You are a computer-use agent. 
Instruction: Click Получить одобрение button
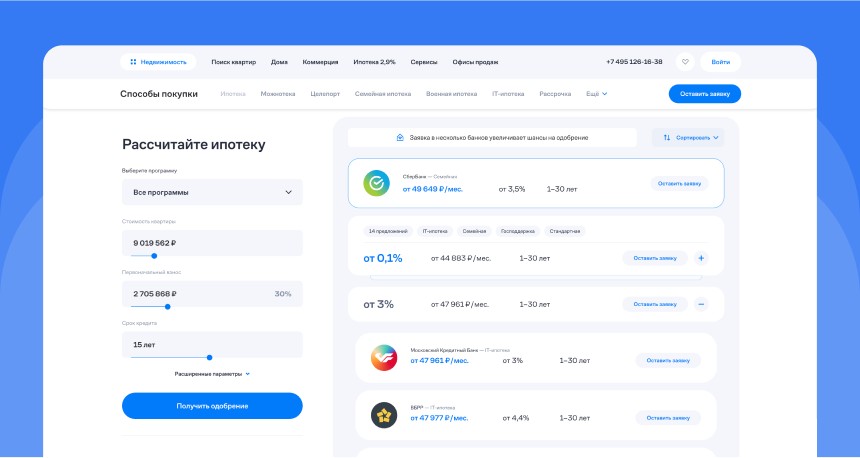(212, 406)
